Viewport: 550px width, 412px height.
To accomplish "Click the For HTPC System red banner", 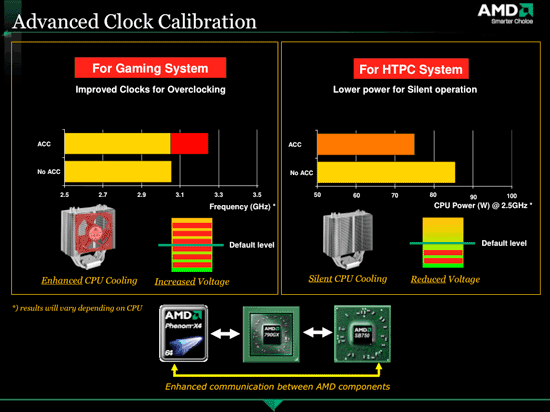I will click(x=411, y=69).
